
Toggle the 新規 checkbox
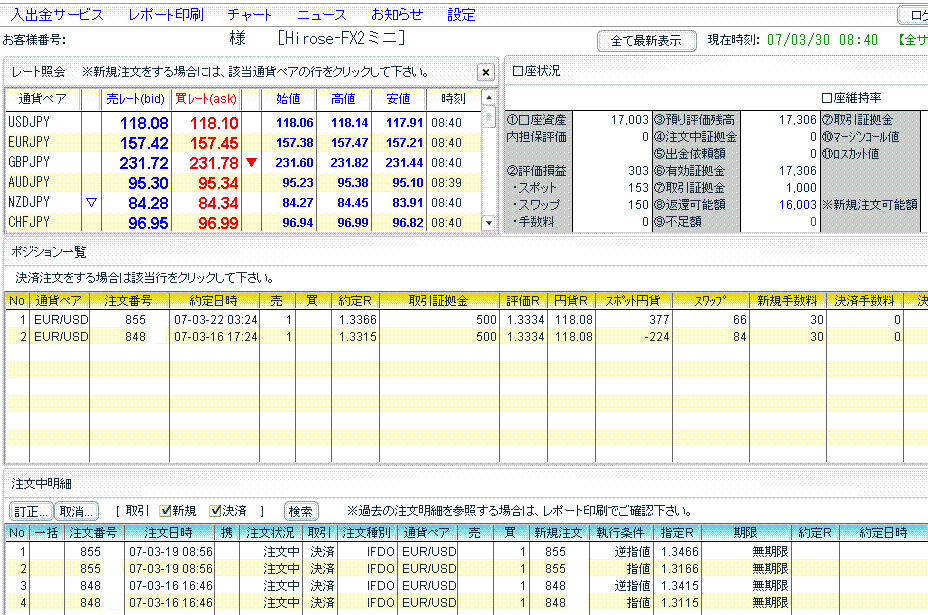coord(166,511)
